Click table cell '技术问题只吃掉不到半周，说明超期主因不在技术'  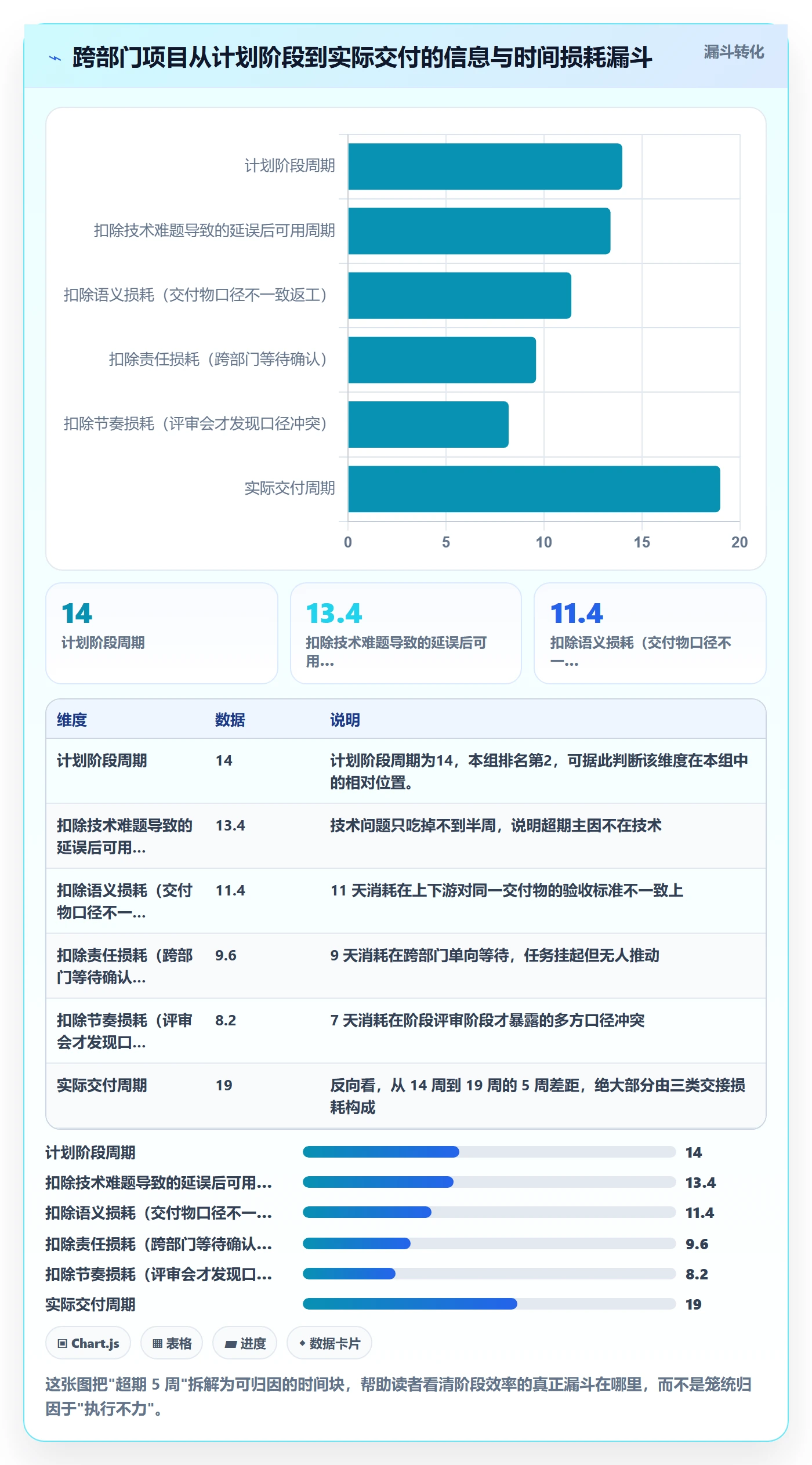(x=496, y=825)
